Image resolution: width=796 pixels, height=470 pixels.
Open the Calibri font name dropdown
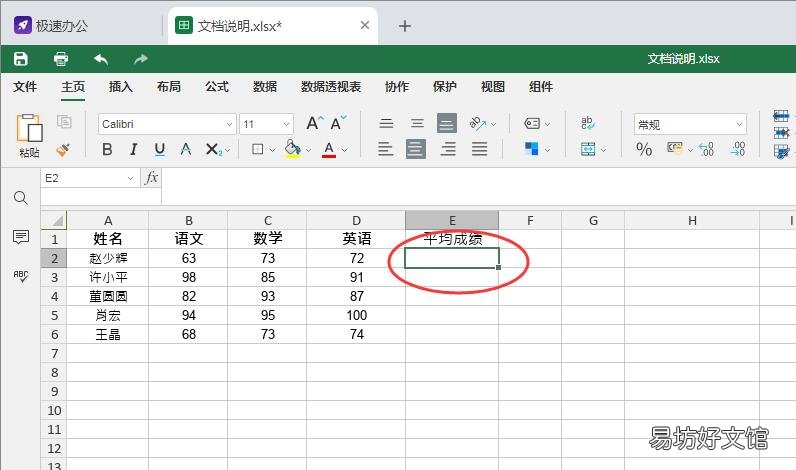[x=229, y=124]
